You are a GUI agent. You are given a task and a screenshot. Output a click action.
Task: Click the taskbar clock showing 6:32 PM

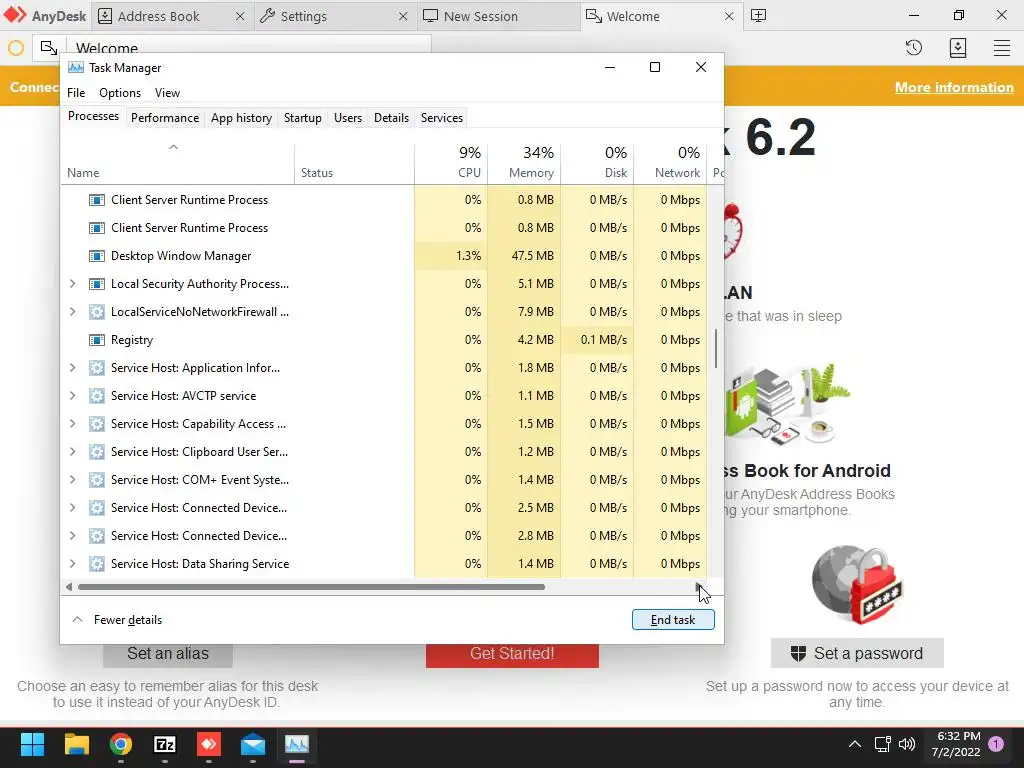pyautogui.click(x=956, y=744)
